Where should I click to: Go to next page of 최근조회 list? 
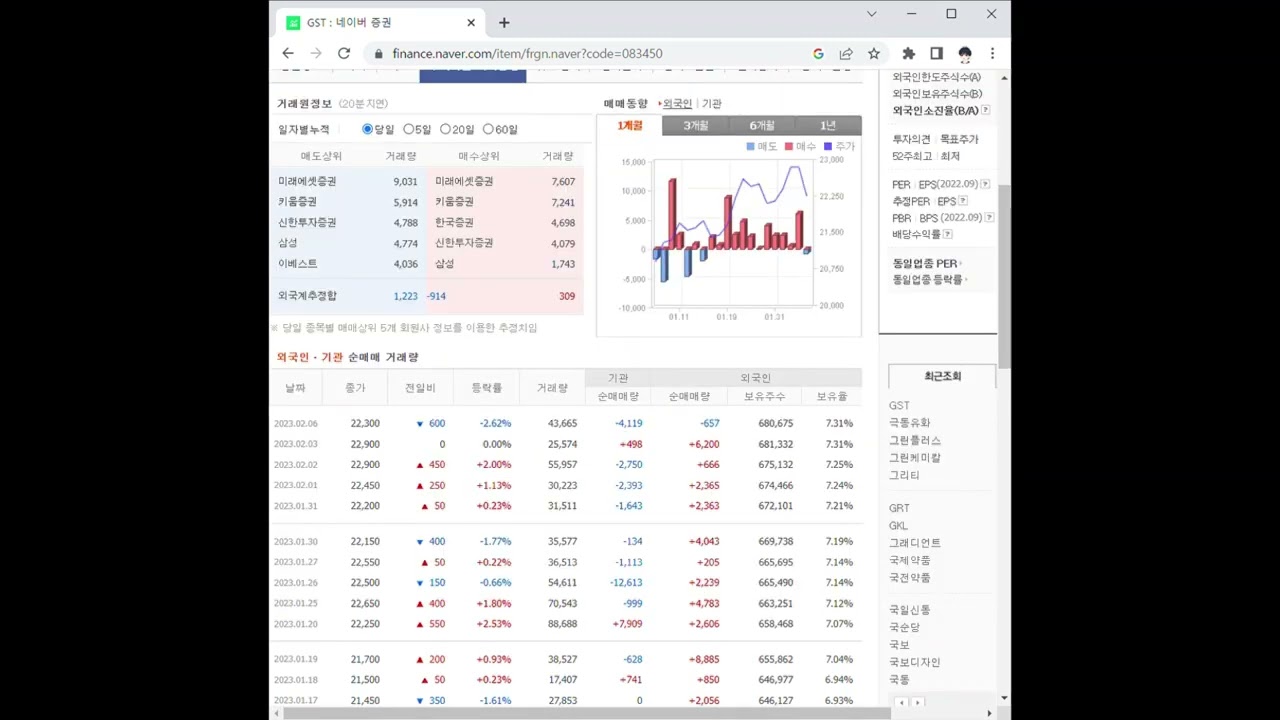click(x=917, y=702)
